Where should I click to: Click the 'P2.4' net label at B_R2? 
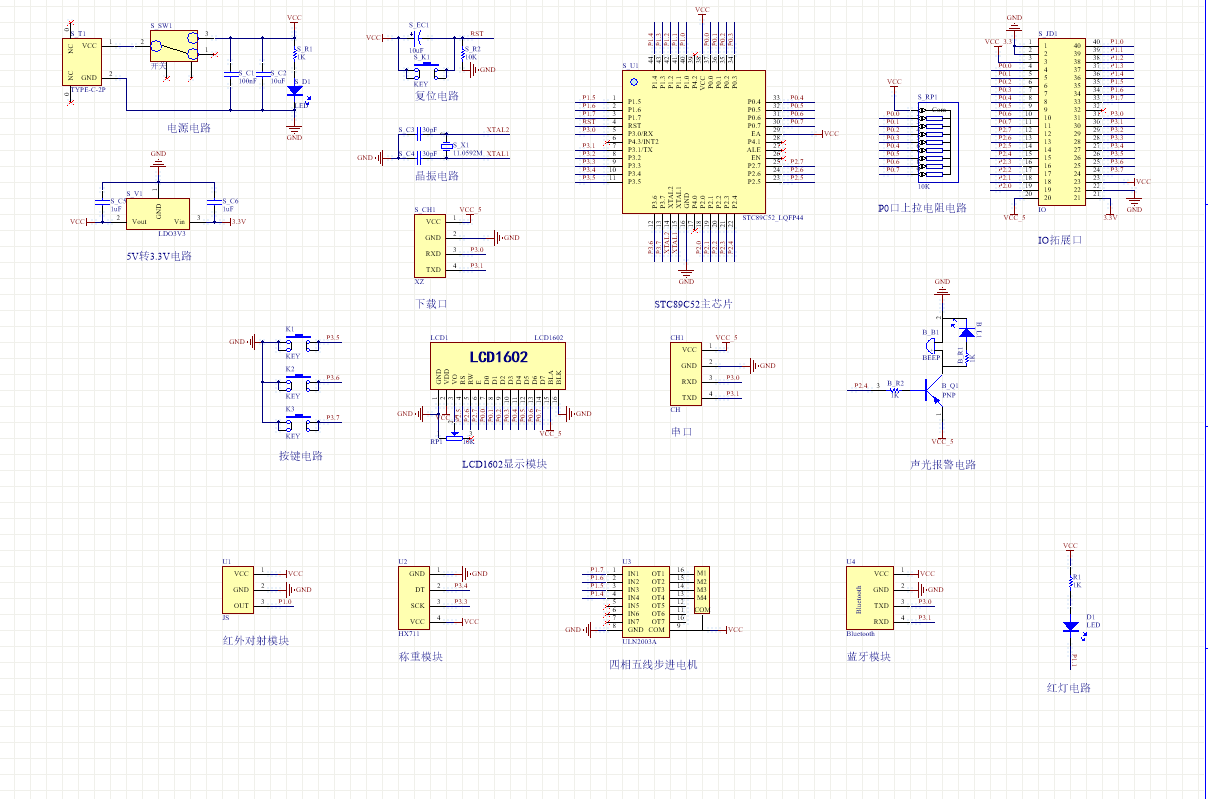pos(861,385)
